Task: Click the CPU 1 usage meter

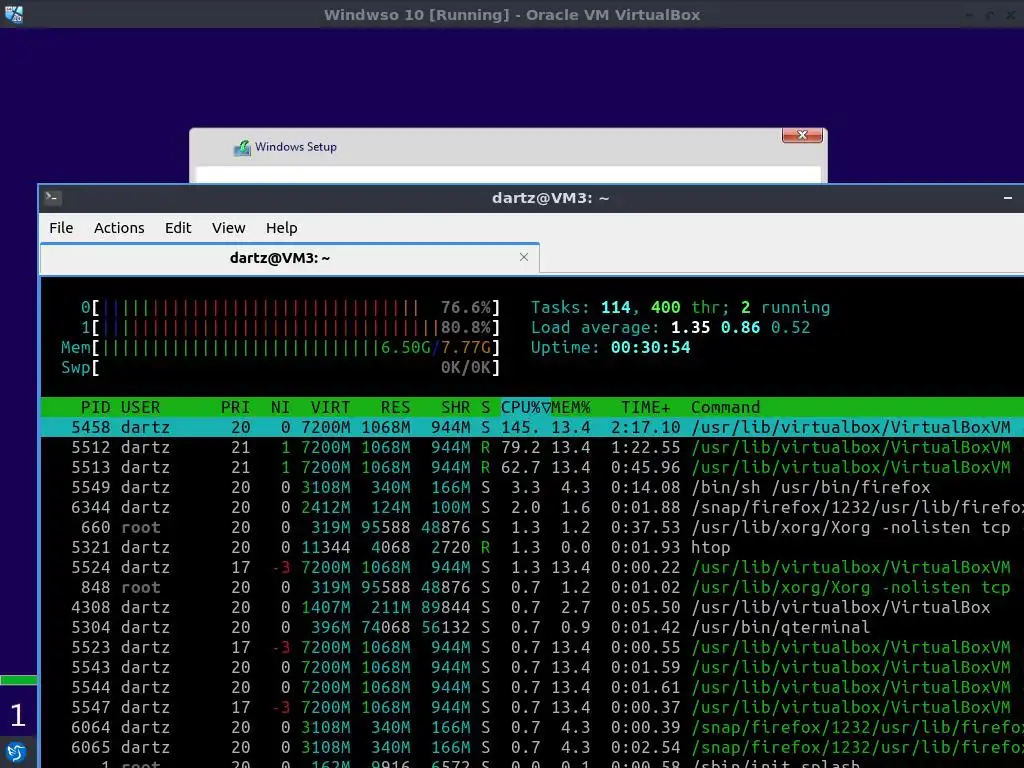Action: tap(290, 328)
